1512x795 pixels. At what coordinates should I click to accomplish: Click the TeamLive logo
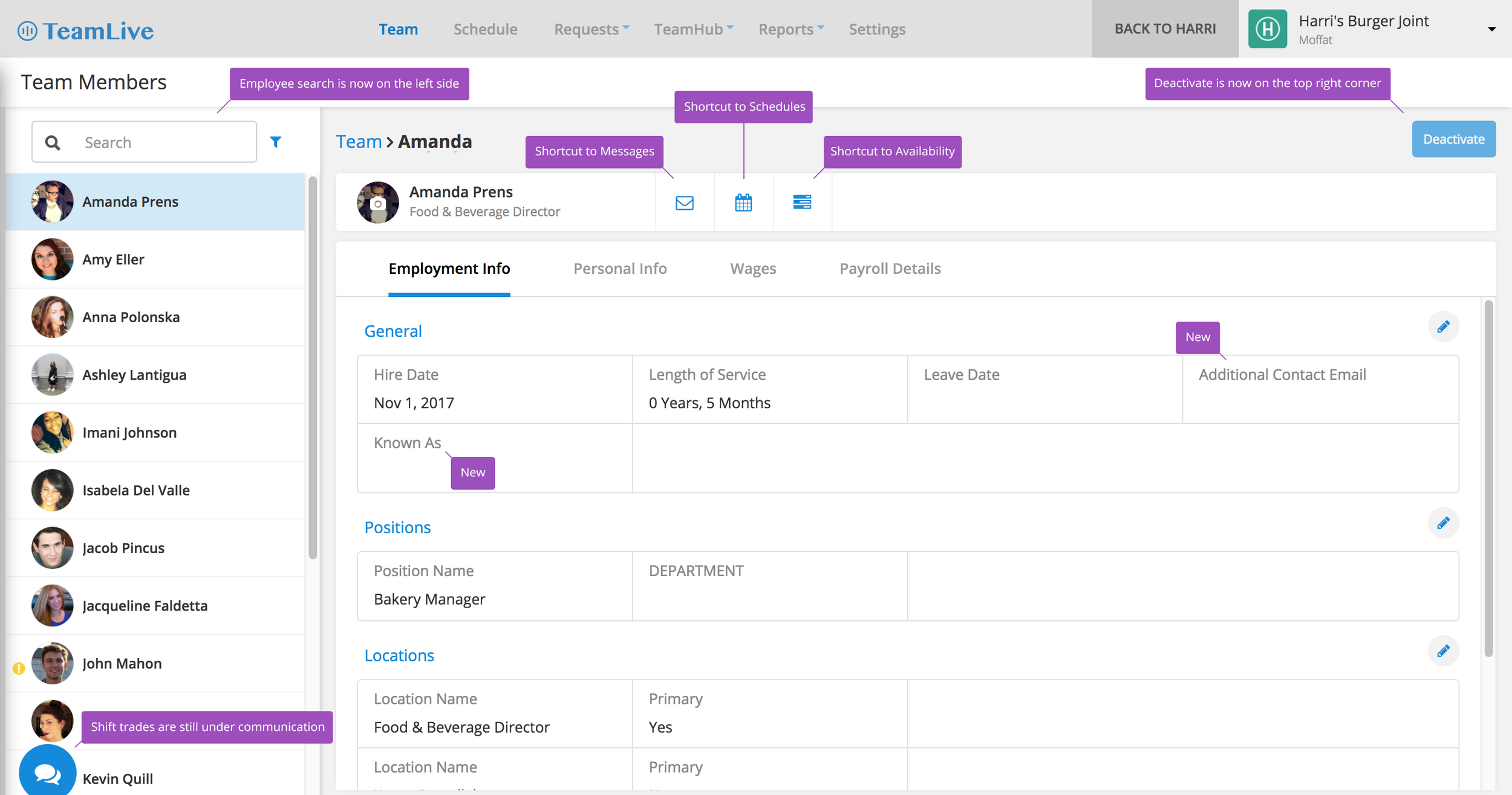point(85,30)
